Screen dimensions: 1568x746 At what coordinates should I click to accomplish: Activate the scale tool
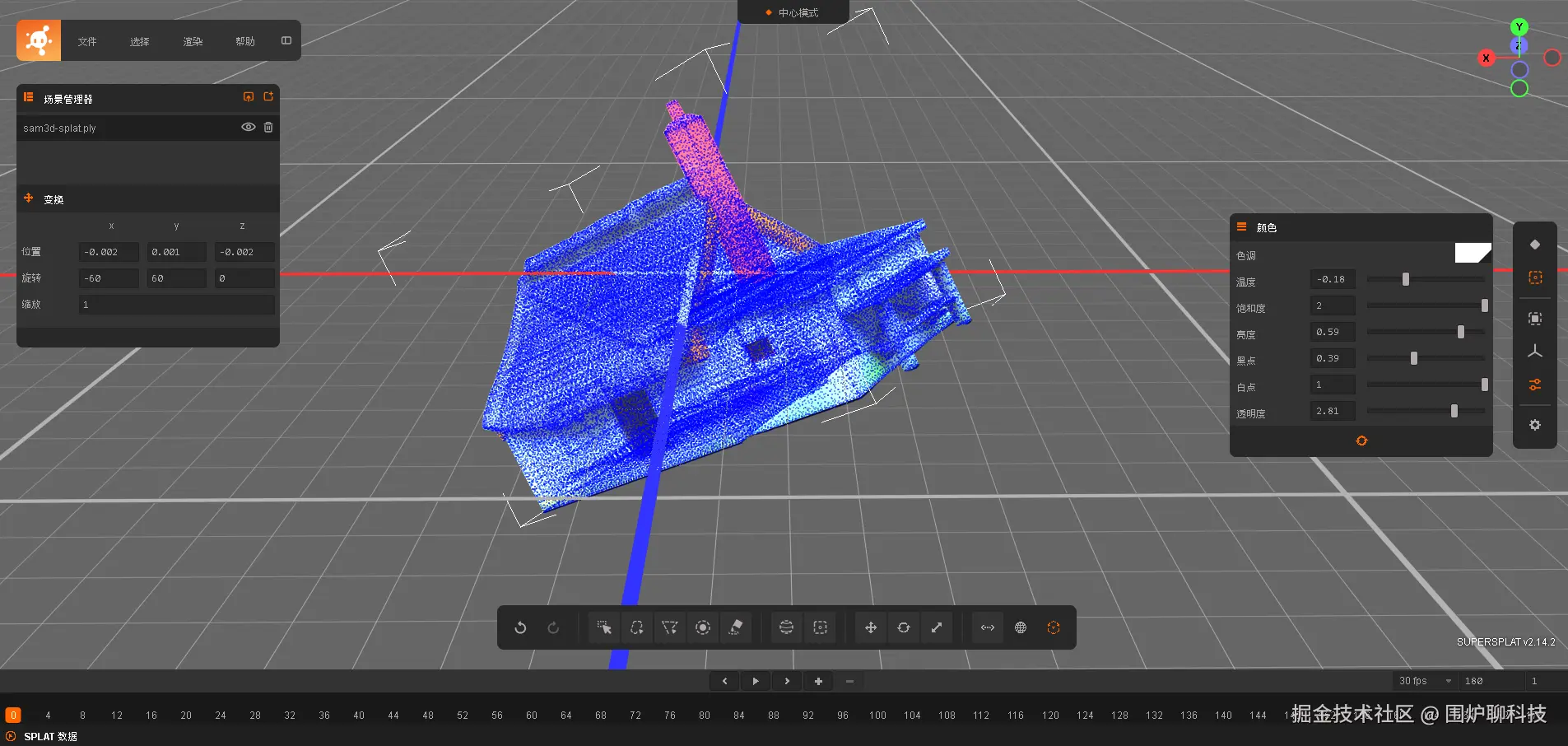tap(937, 627)
